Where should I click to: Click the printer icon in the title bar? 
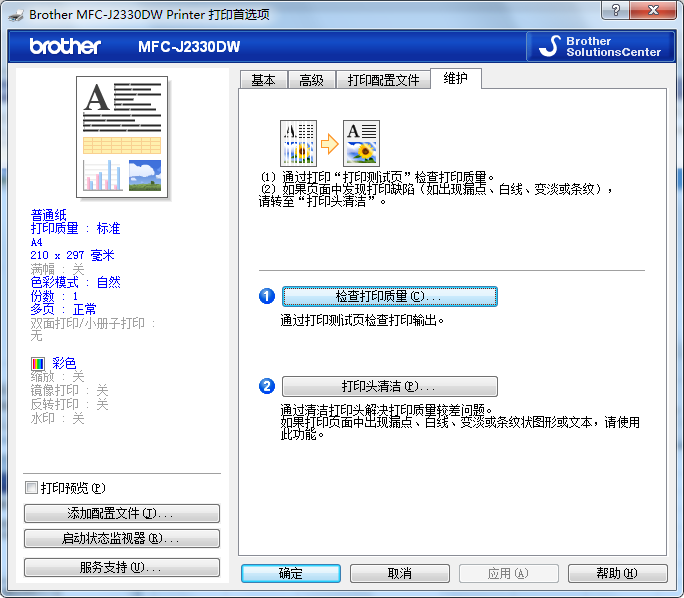pyautogui.click(x=16, y=15)
